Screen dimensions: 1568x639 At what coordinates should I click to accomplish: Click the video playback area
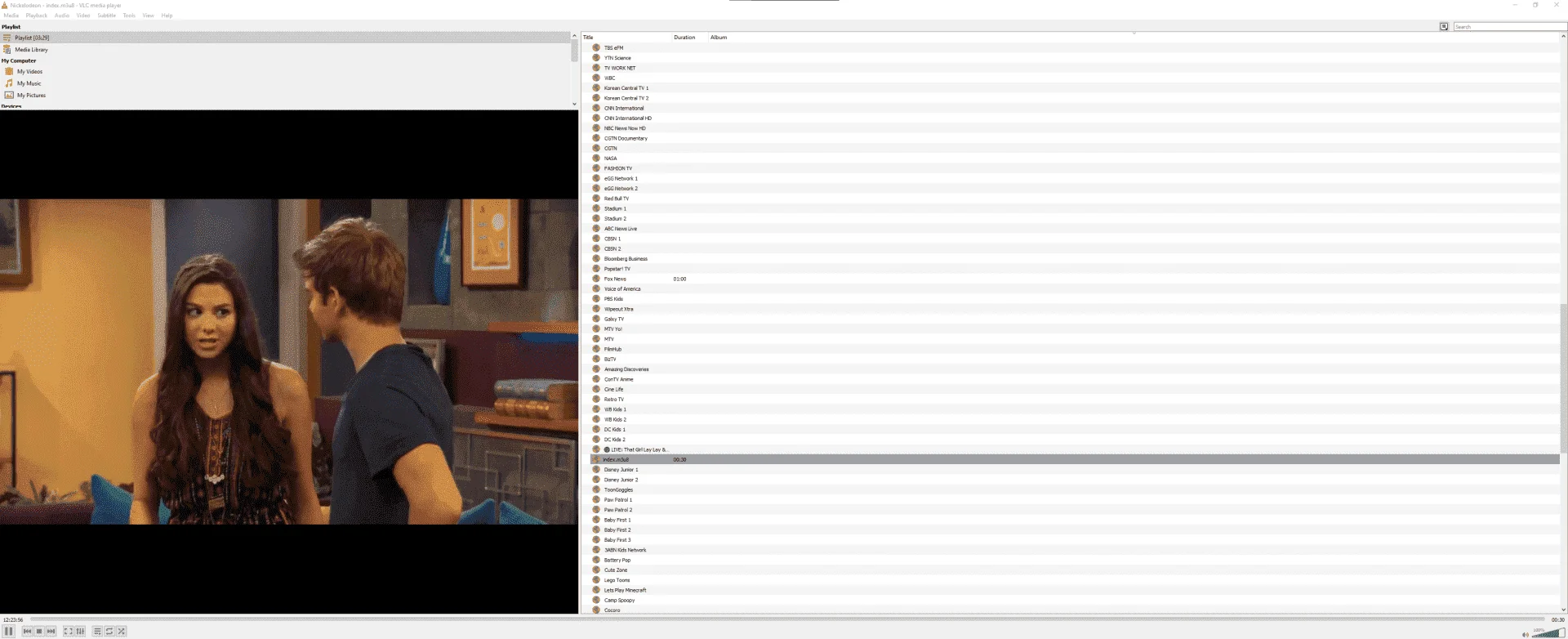click(289, 361)
